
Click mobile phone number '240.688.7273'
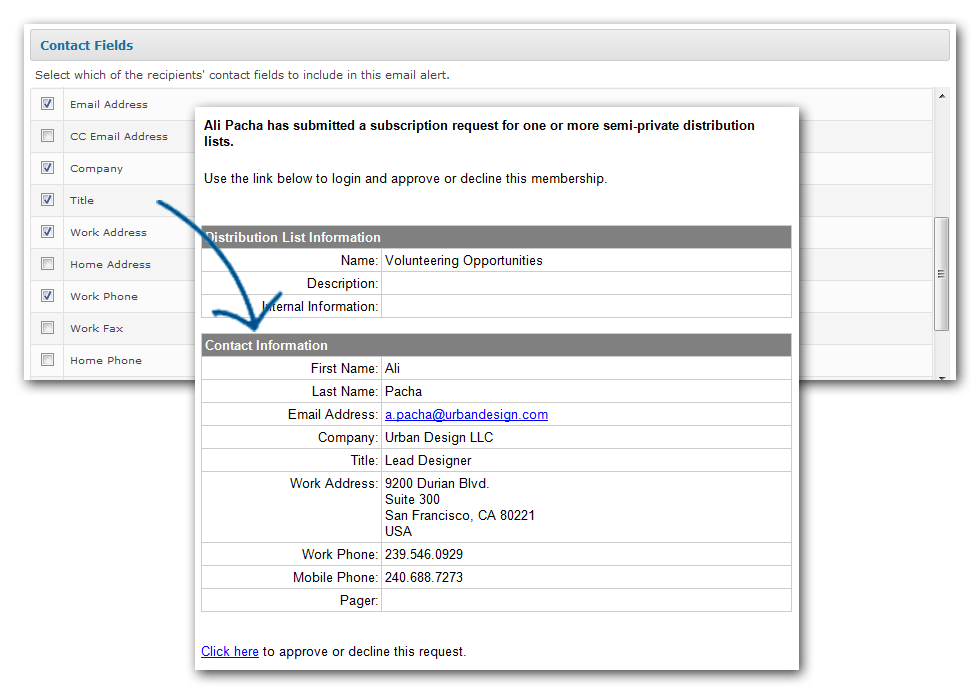[x=424, y=578]
